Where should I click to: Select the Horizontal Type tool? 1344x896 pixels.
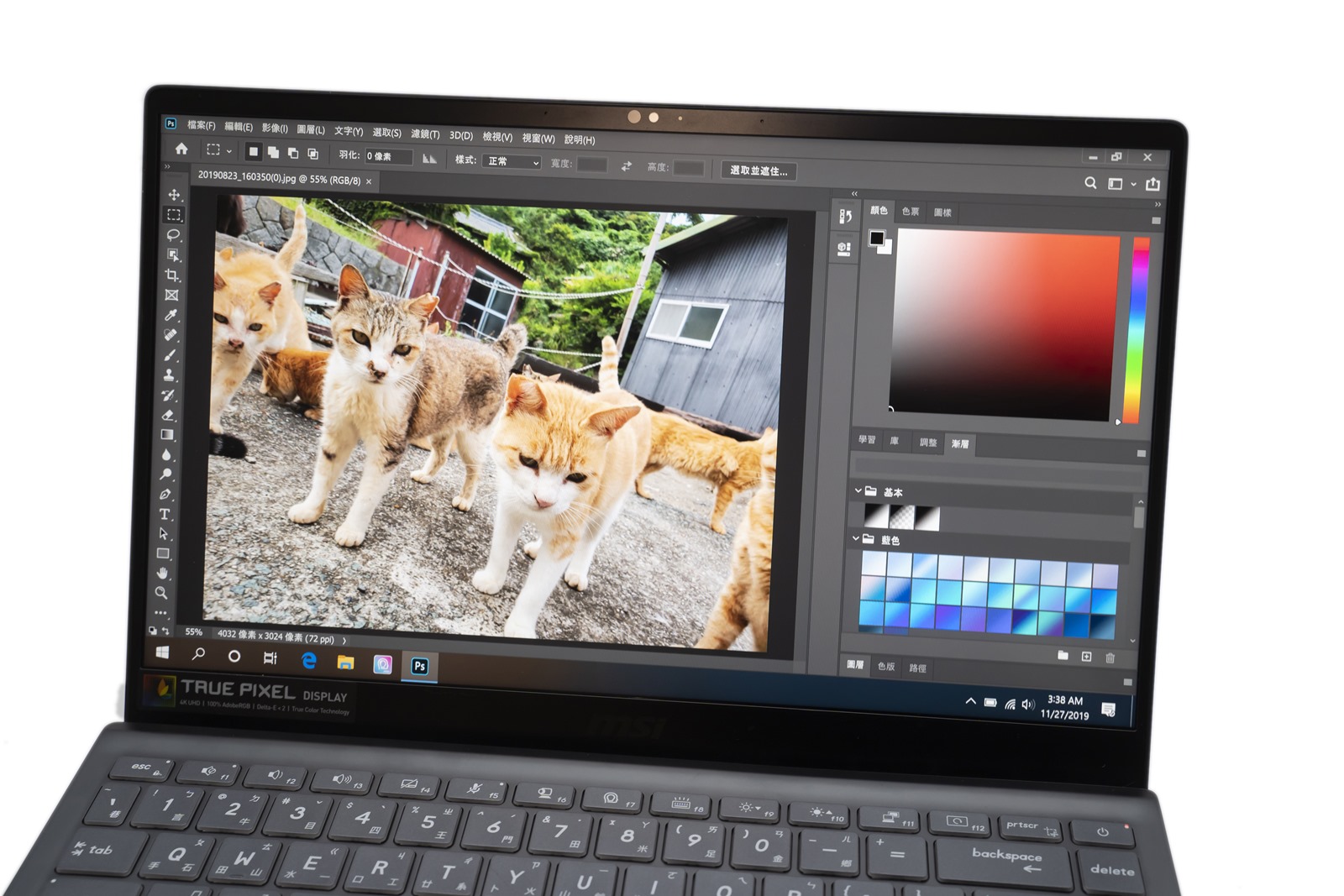(165, 514)
